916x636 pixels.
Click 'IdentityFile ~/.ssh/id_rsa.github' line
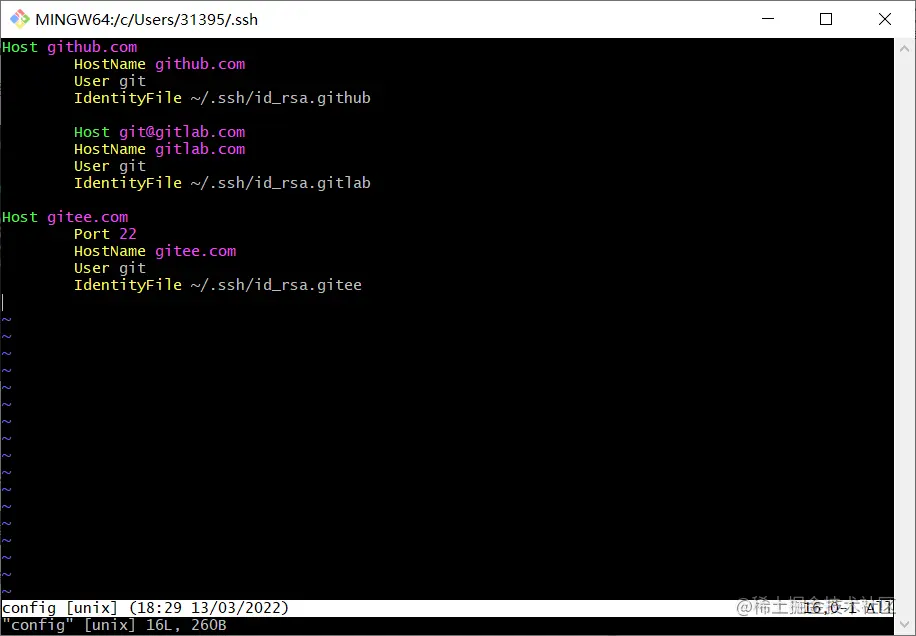click(x=222, y=98)
